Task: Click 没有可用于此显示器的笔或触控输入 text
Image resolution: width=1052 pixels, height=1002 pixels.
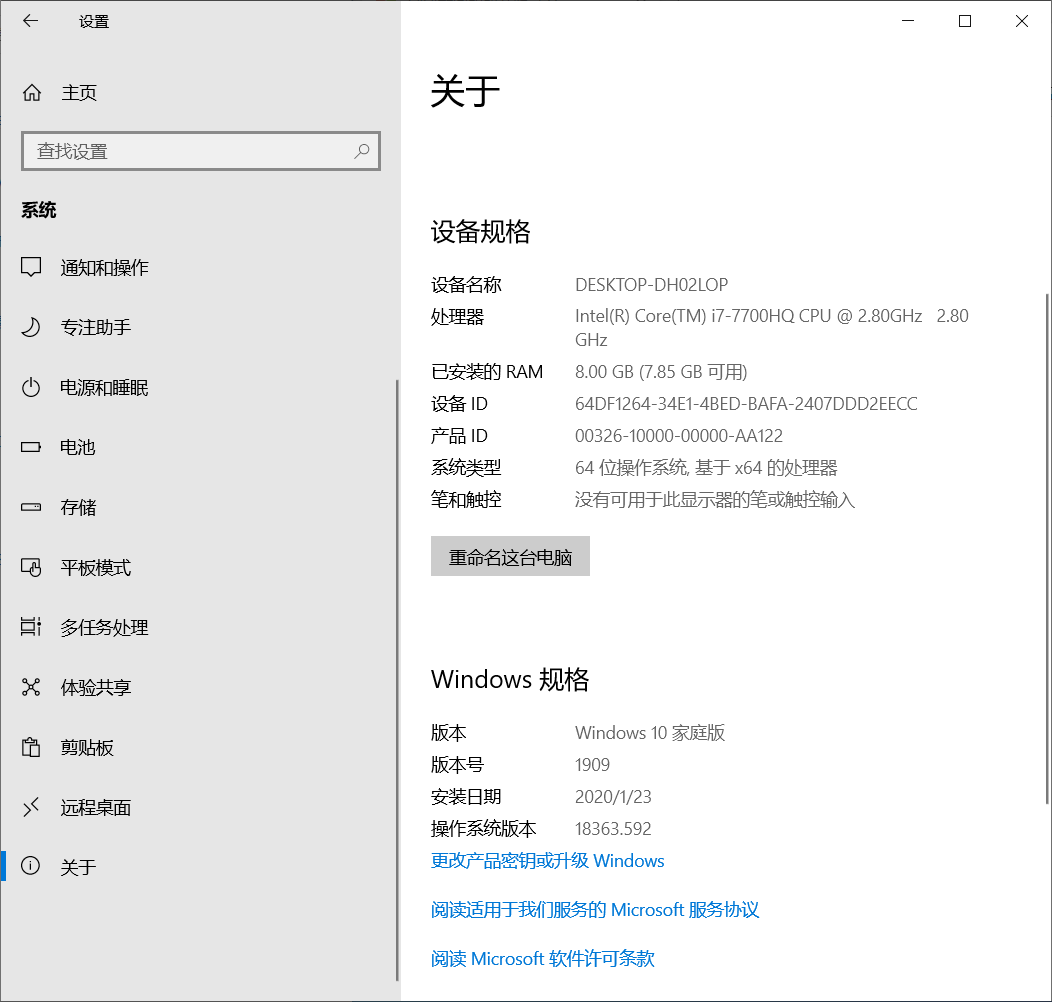Action: click(x=715, y=500)
